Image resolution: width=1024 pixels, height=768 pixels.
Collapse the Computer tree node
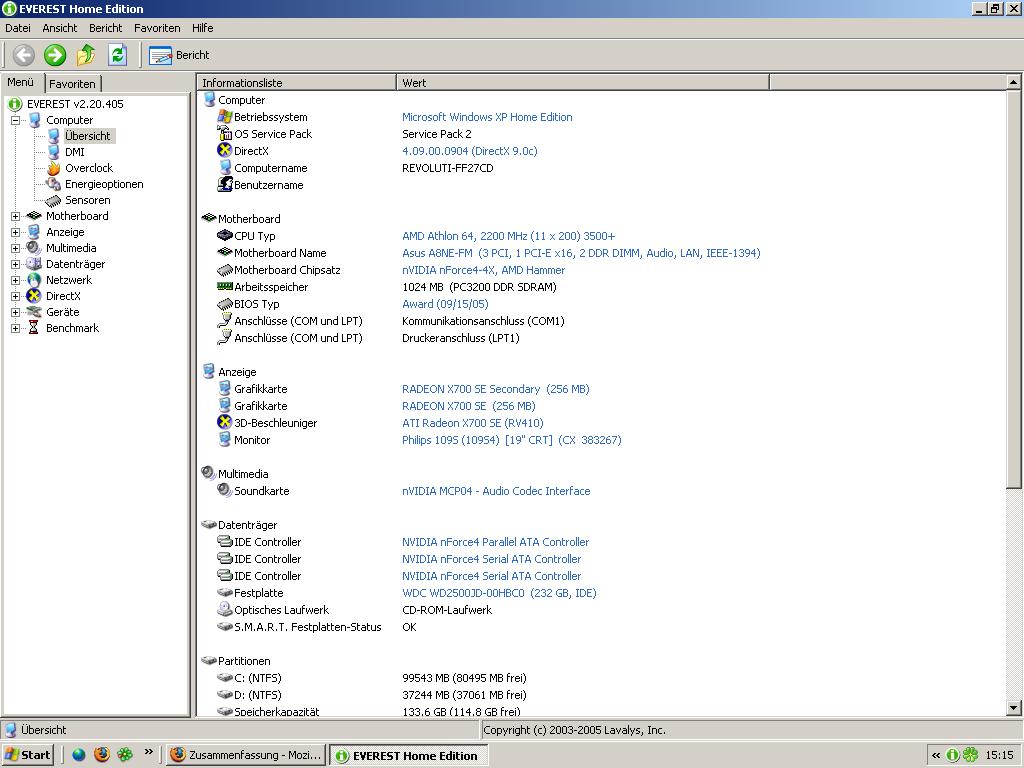16,120
